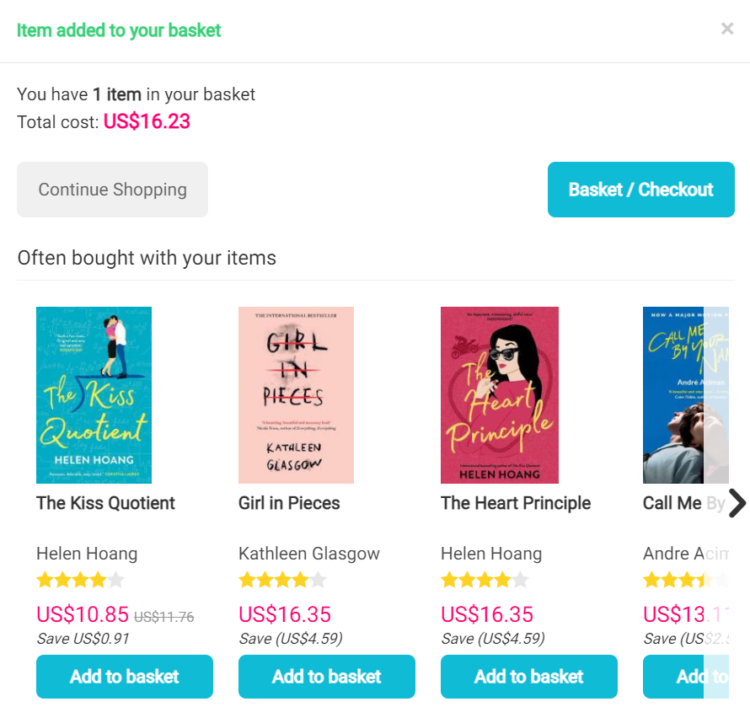Open The Heart Principle title link
Image resolution: width=750 pixels, height=723 pixels.
[x=515, y=503]
